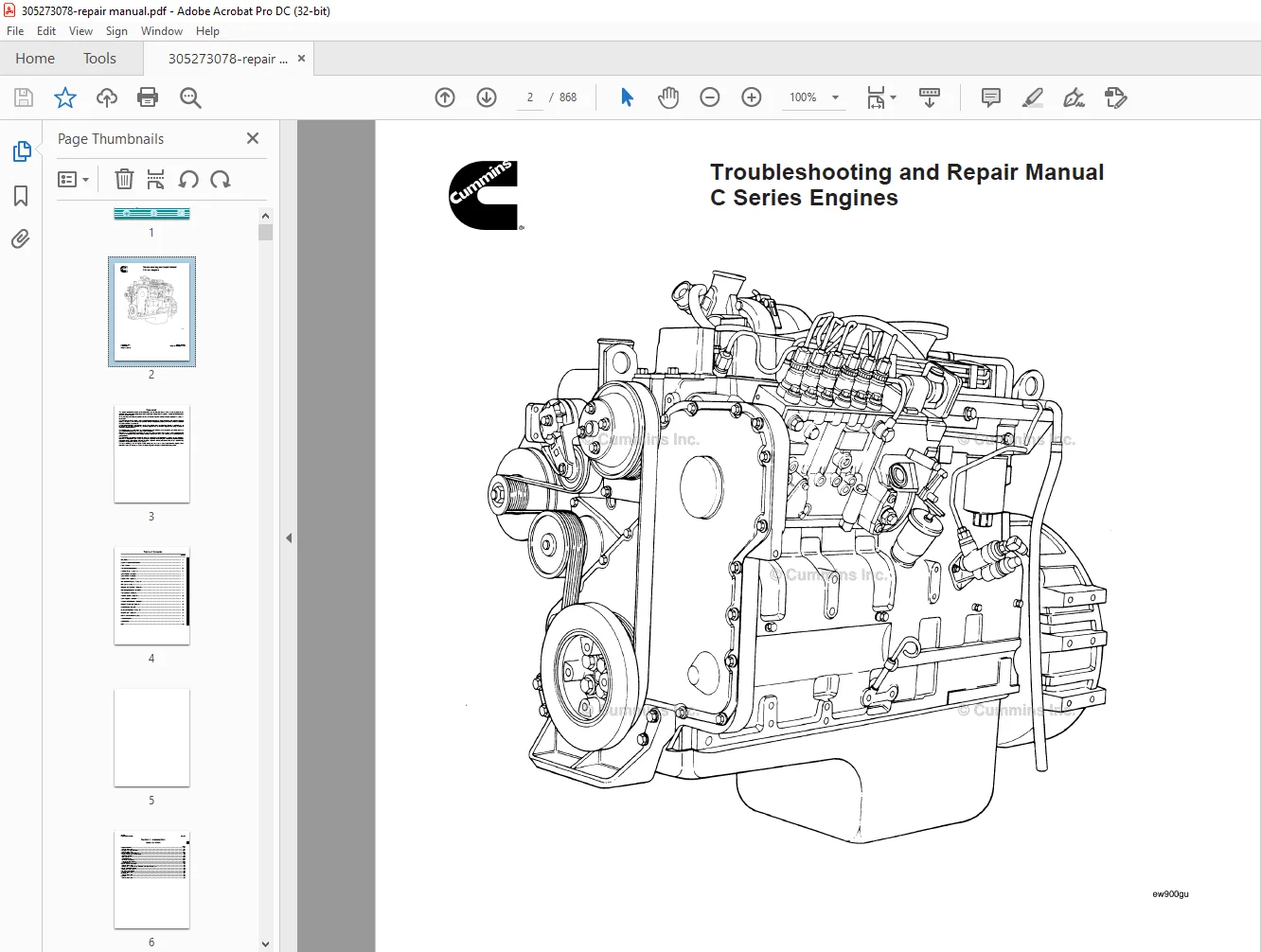Click the 'C Series Engines' heading text
1261x952 pixels.
click(x=804, y=198)
